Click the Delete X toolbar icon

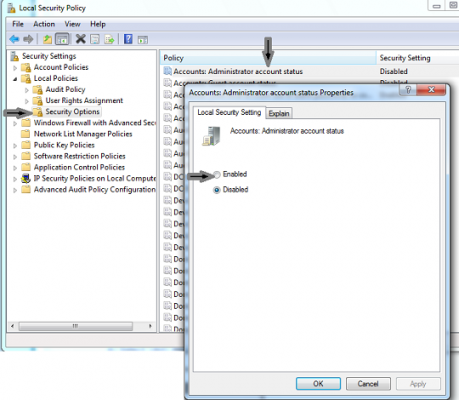point(80,39)
